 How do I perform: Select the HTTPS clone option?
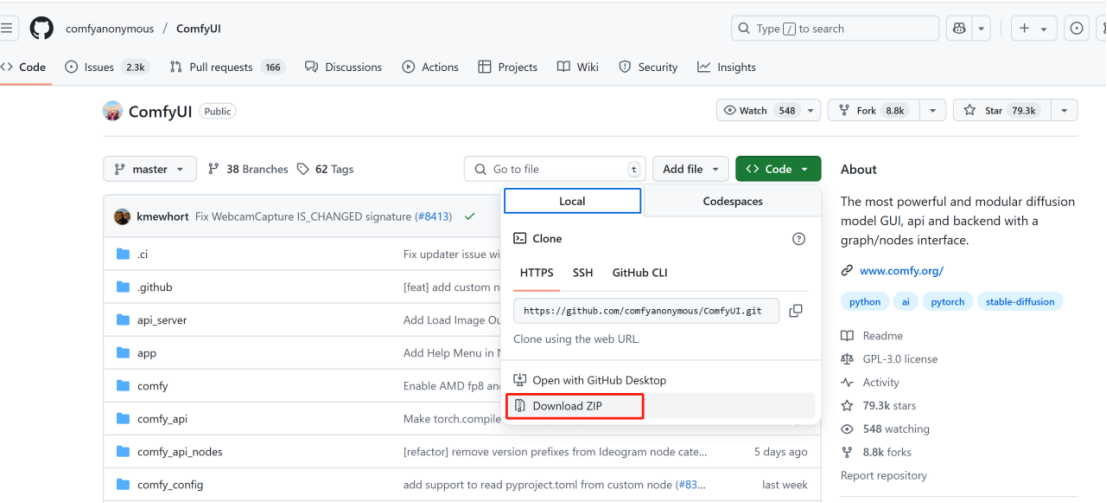(537, 273)
